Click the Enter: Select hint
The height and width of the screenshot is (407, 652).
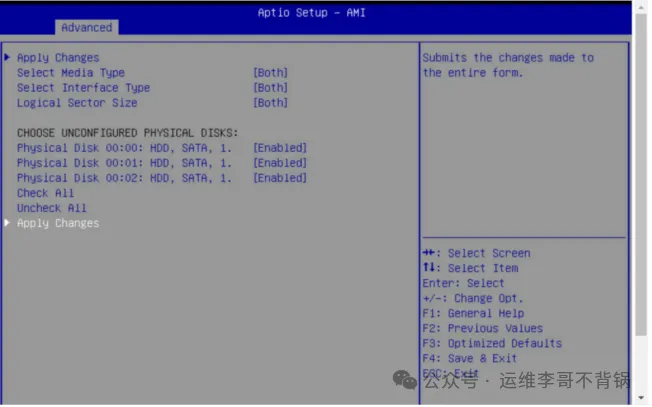(x=464, y=283)
